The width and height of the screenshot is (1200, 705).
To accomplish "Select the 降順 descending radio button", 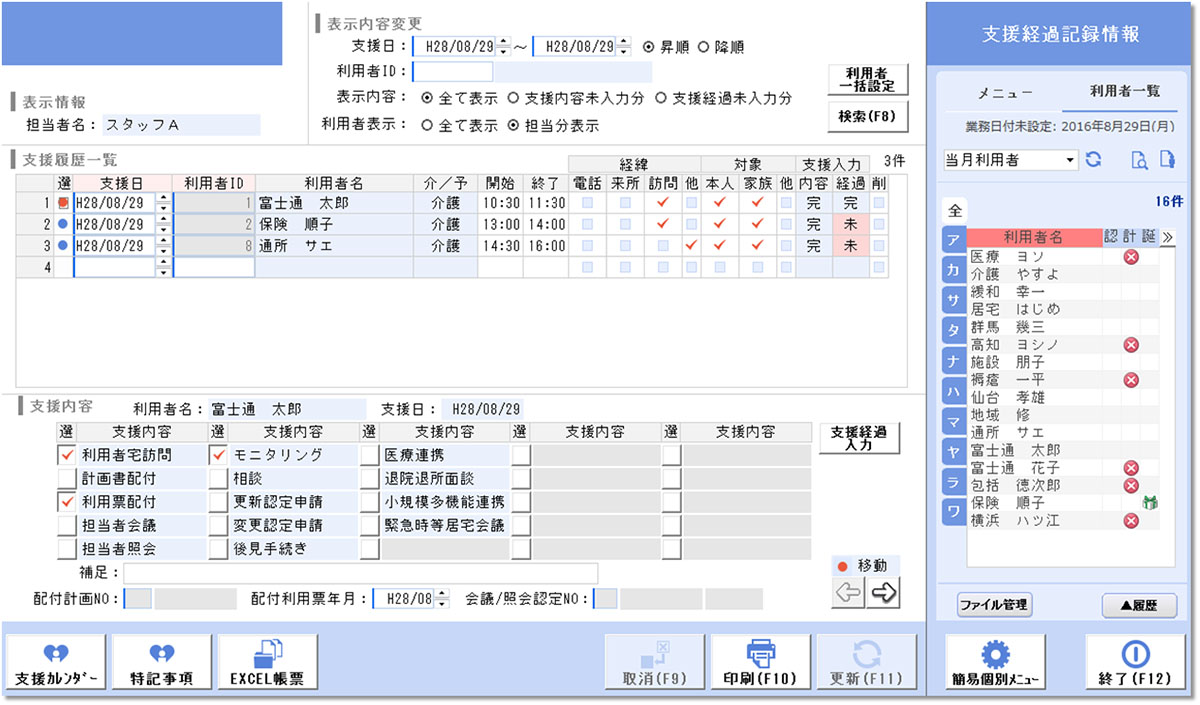I will coord(703,47).
